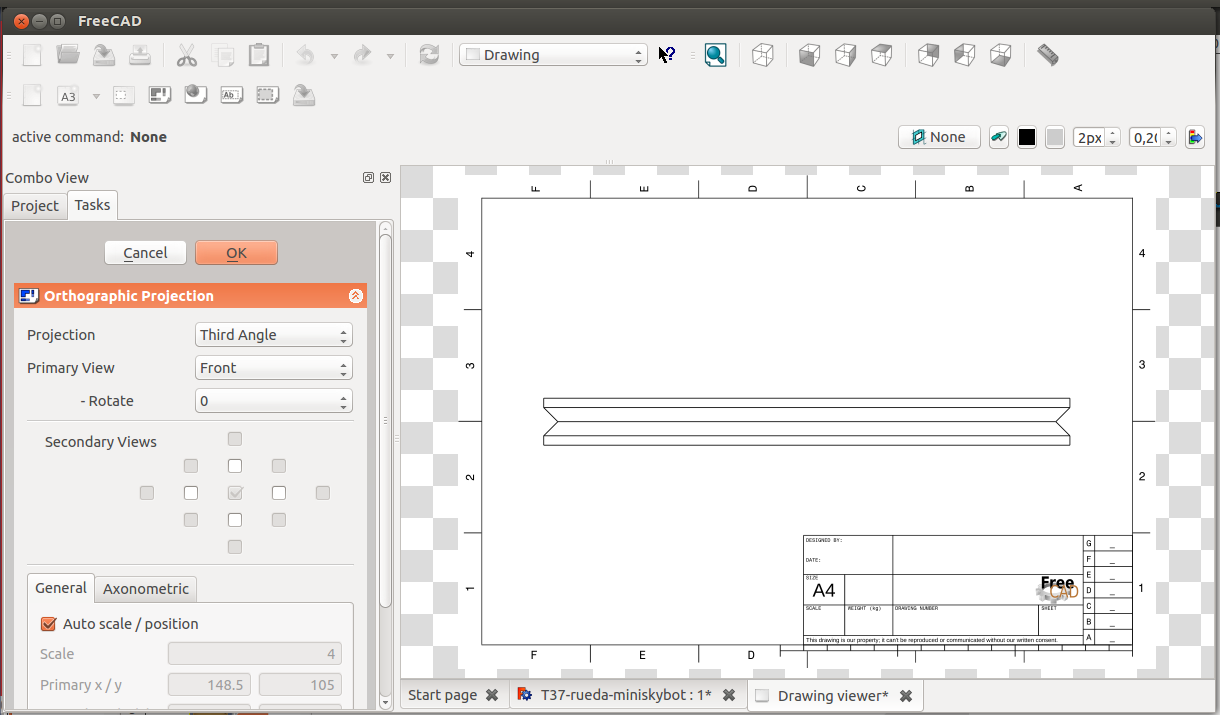Click the axonometric wireframe cube view icon
The width and height of the screenshot is (1220, 715).
[763, 55]
